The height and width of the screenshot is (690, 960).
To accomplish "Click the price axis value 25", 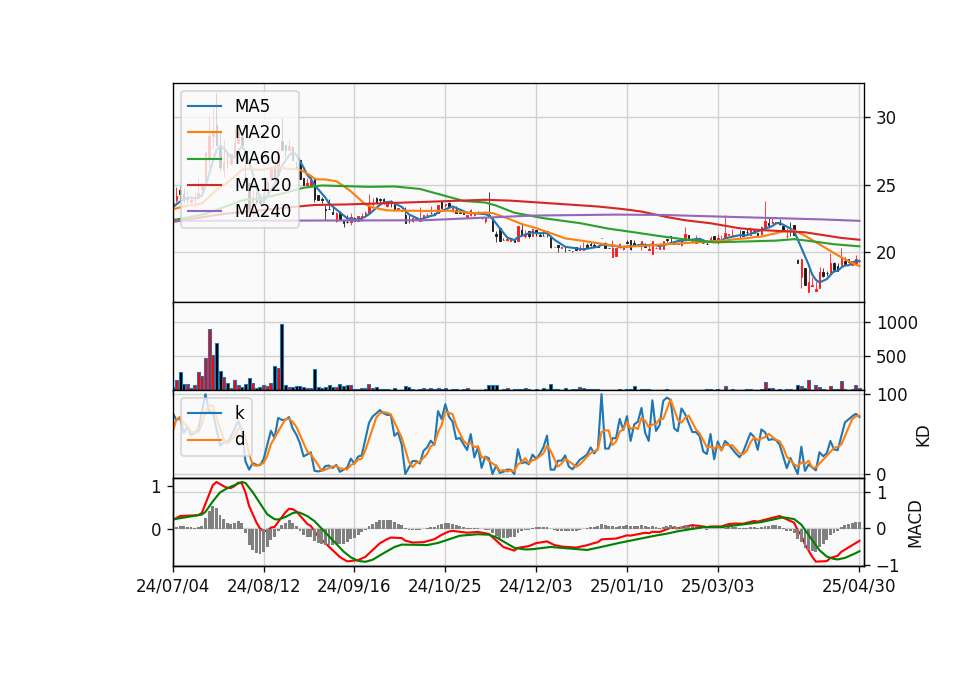I will [886, 186].
